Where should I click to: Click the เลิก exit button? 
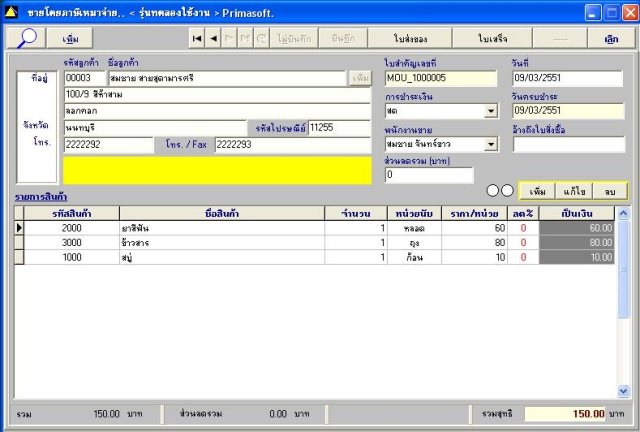click(x=610, y=38)
